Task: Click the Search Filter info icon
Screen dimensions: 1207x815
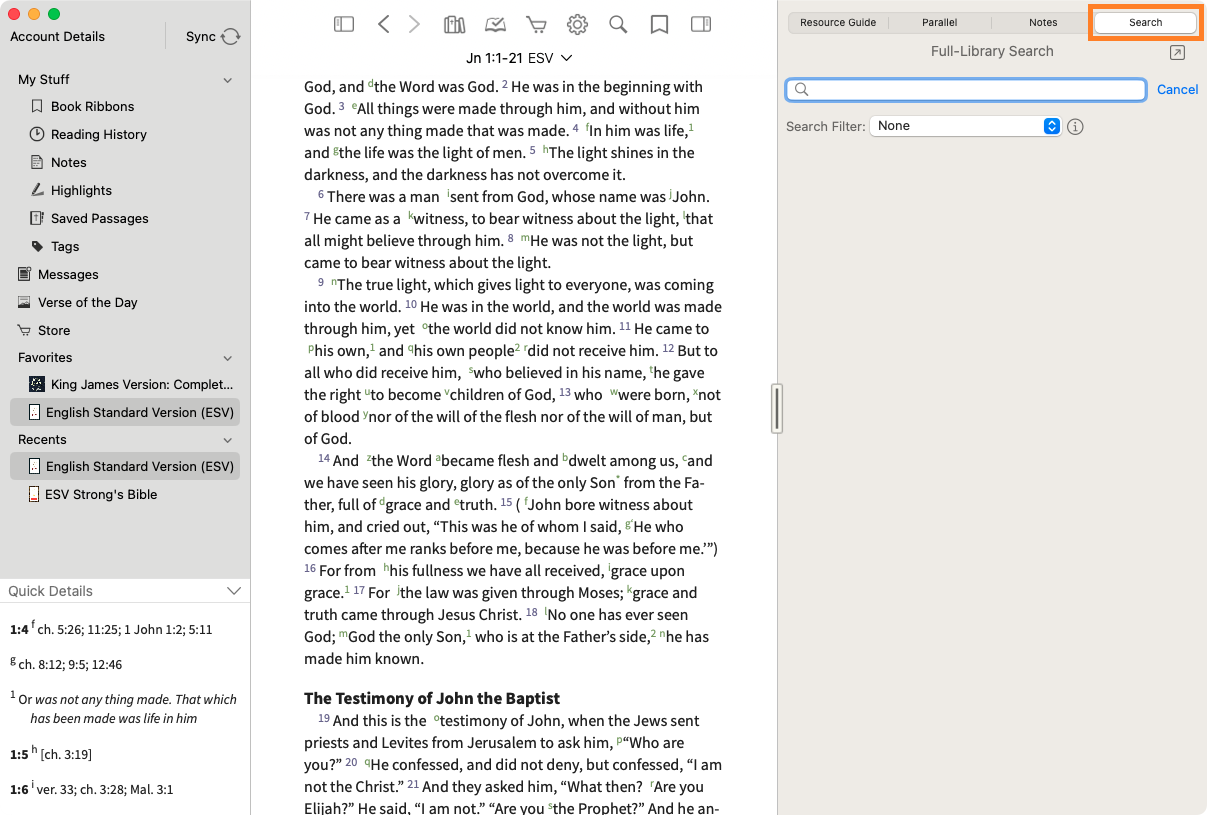Action: (1076, 127)
